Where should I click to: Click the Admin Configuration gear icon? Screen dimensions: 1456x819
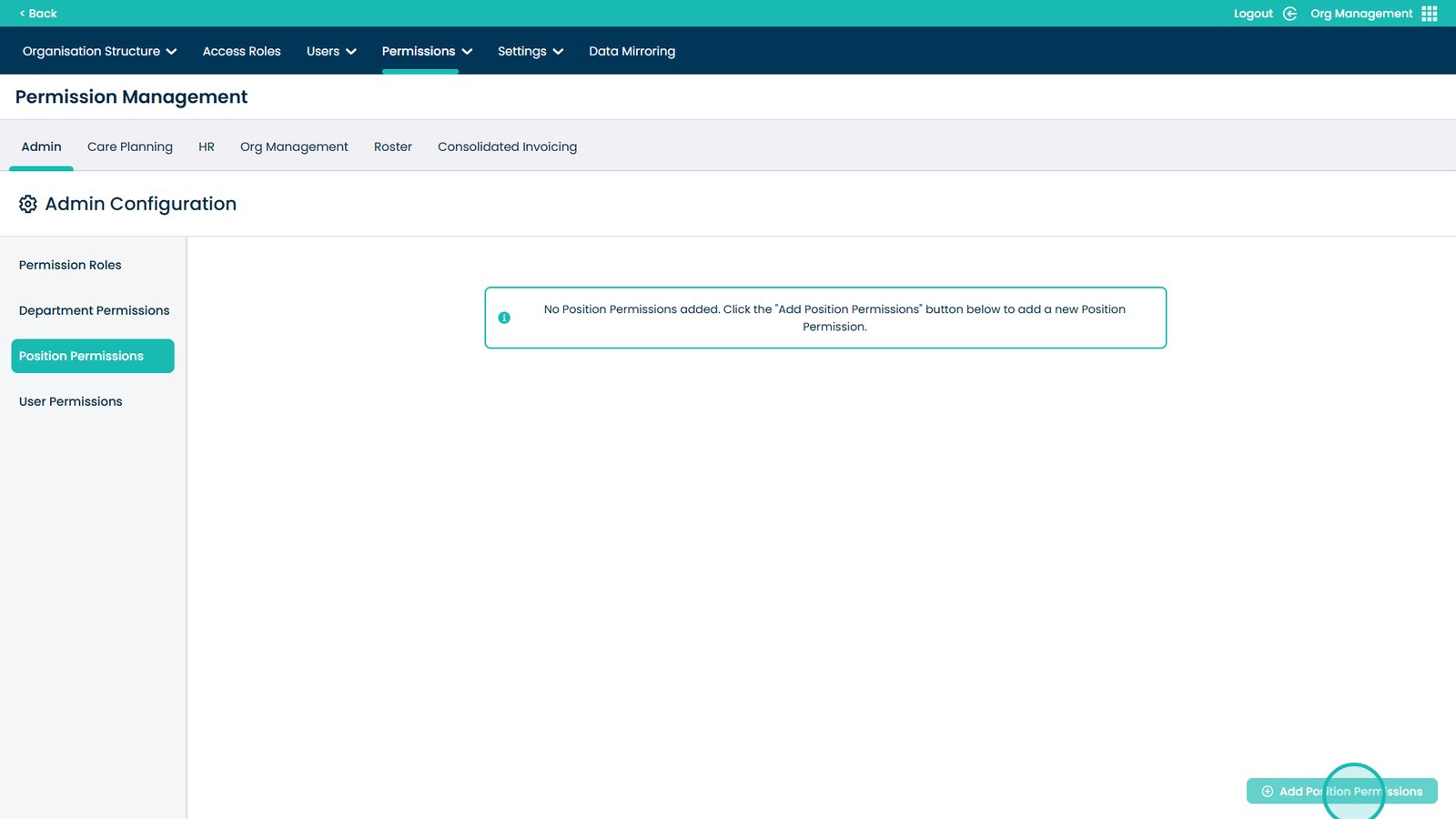click(28, 204)
